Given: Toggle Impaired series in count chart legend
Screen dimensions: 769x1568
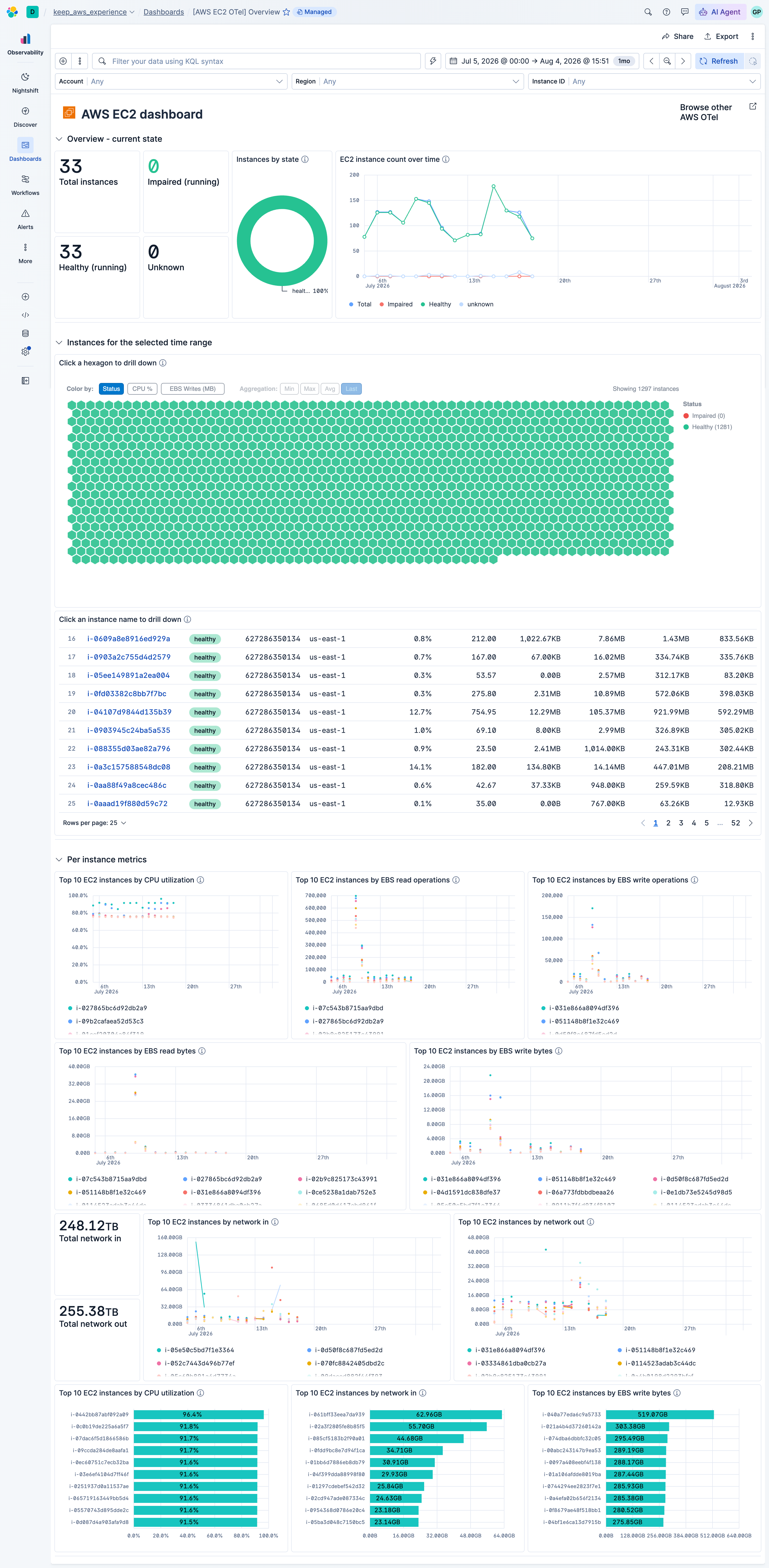Looking at the screenshot, I should (395, 304).
